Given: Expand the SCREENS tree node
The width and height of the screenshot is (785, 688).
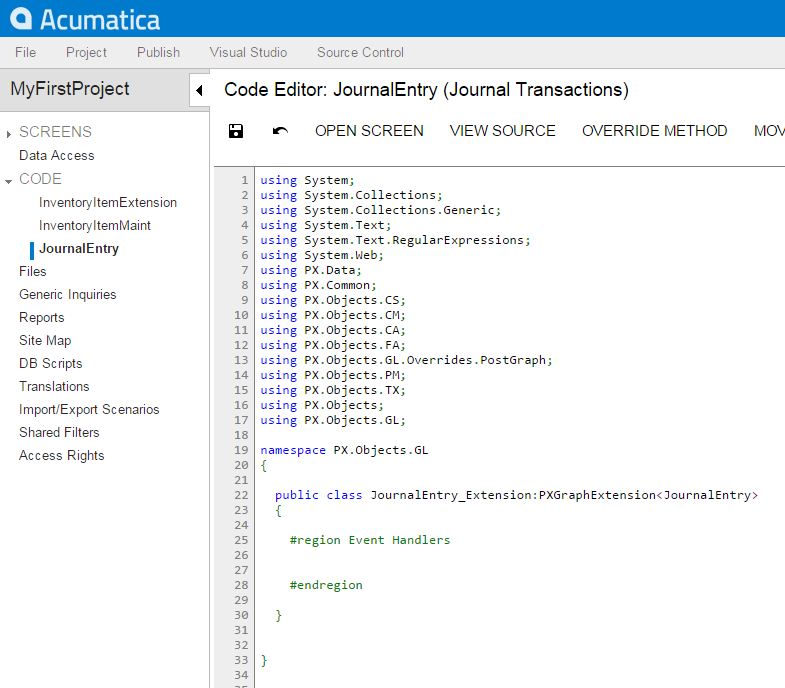Looking at the screenshot, I should [10, 133].
